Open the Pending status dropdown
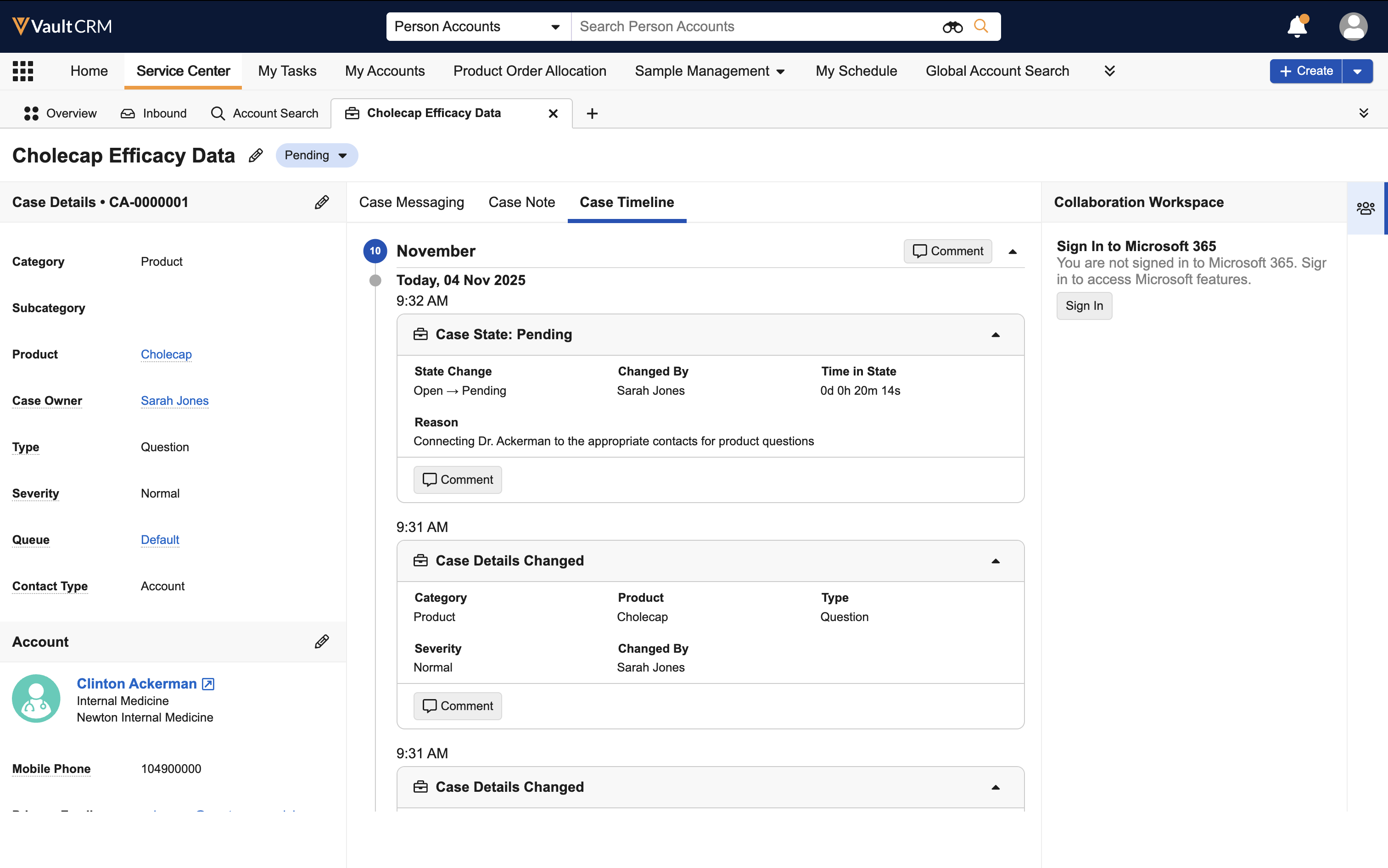This screenshot has width=1388, height=868. [x=316, y=156]
